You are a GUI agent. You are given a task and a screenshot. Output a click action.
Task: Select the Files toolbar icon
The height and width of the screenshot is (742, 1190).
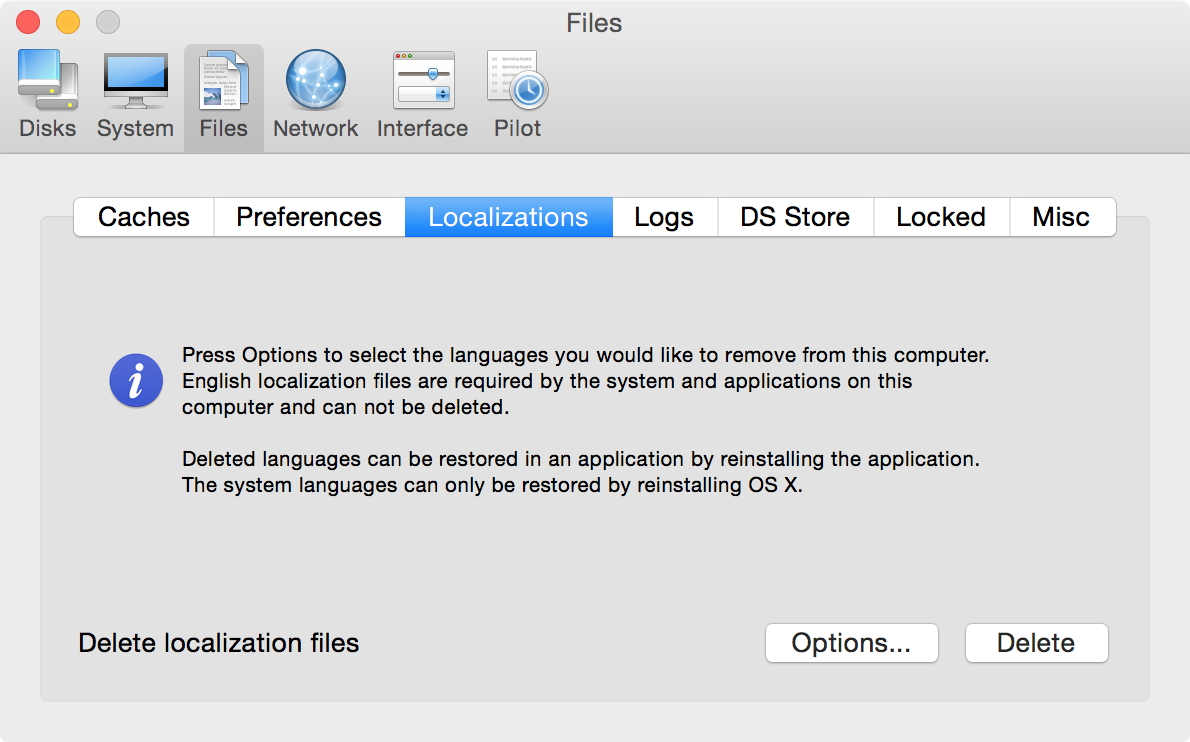(x=223, y=96)
